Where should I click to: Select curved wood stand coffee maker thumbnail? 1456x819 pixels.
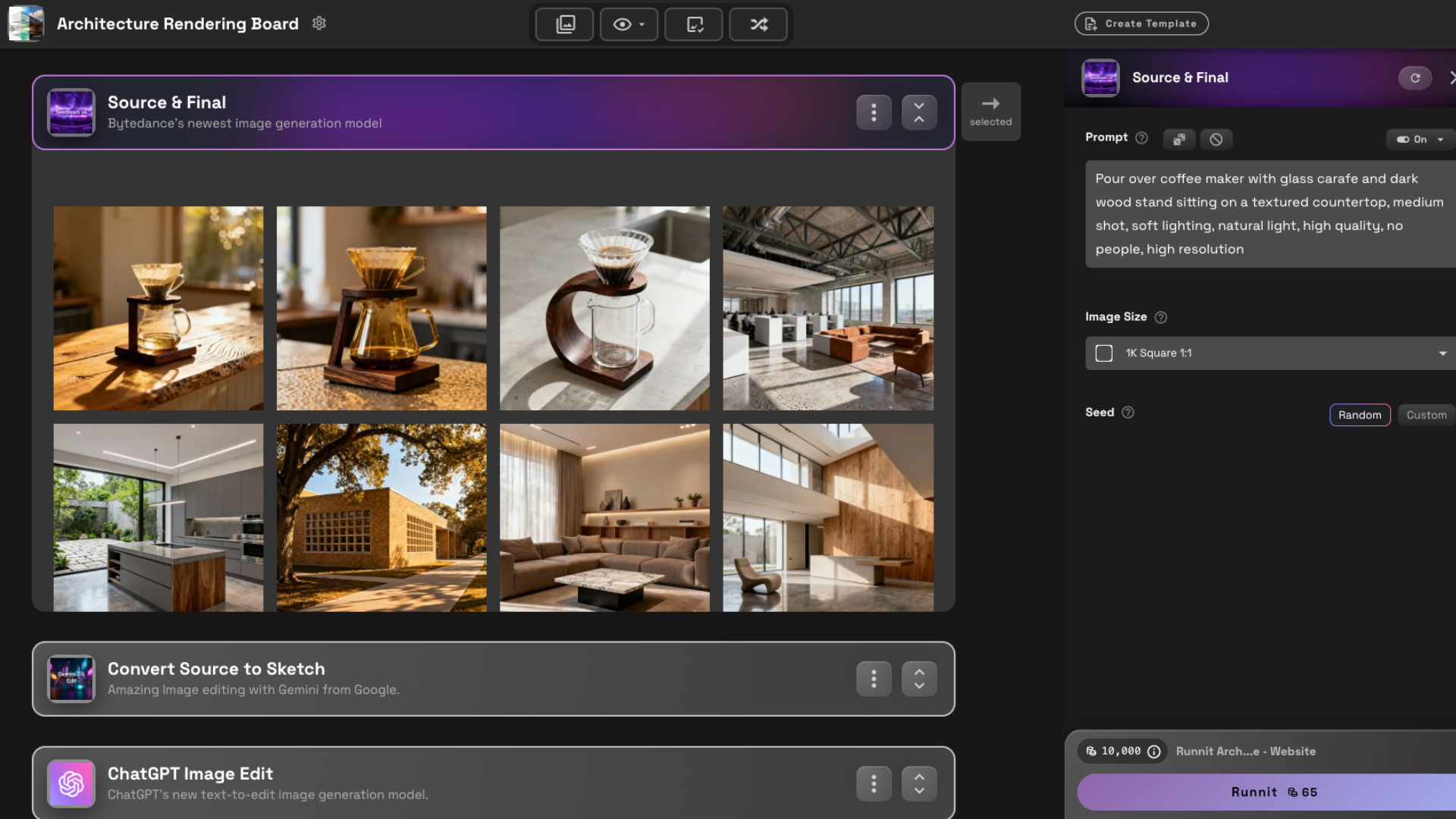click(x=604, y=308)
